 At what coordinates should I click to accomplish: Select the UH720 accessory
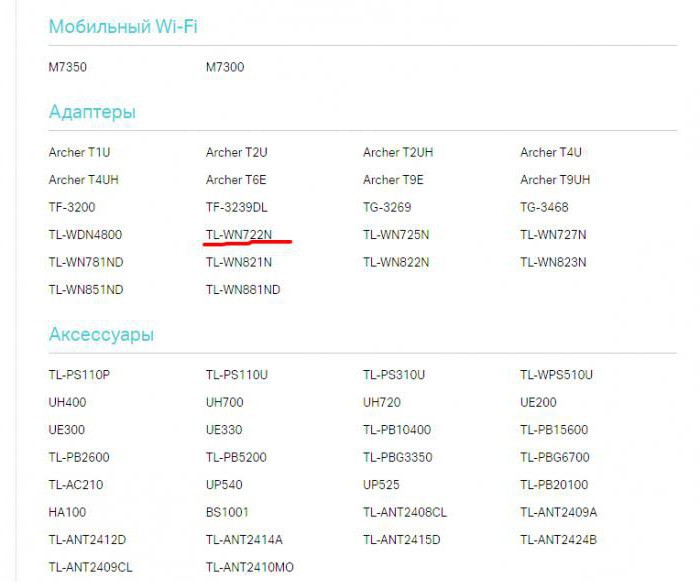[x=382, y=402]
